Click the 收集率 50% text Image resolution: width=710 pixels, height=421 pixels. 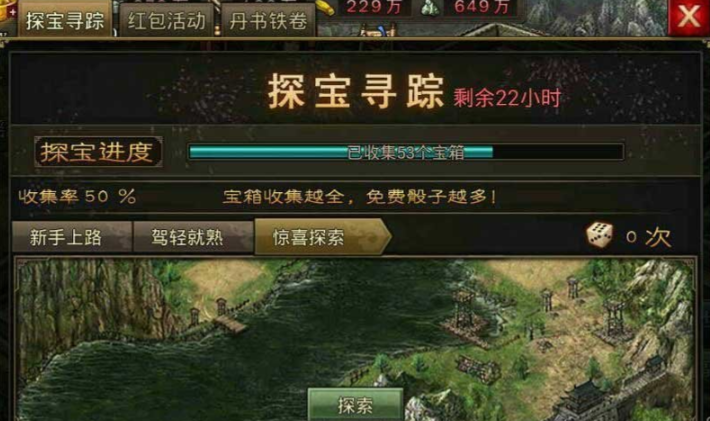click(x=77, y=196)
